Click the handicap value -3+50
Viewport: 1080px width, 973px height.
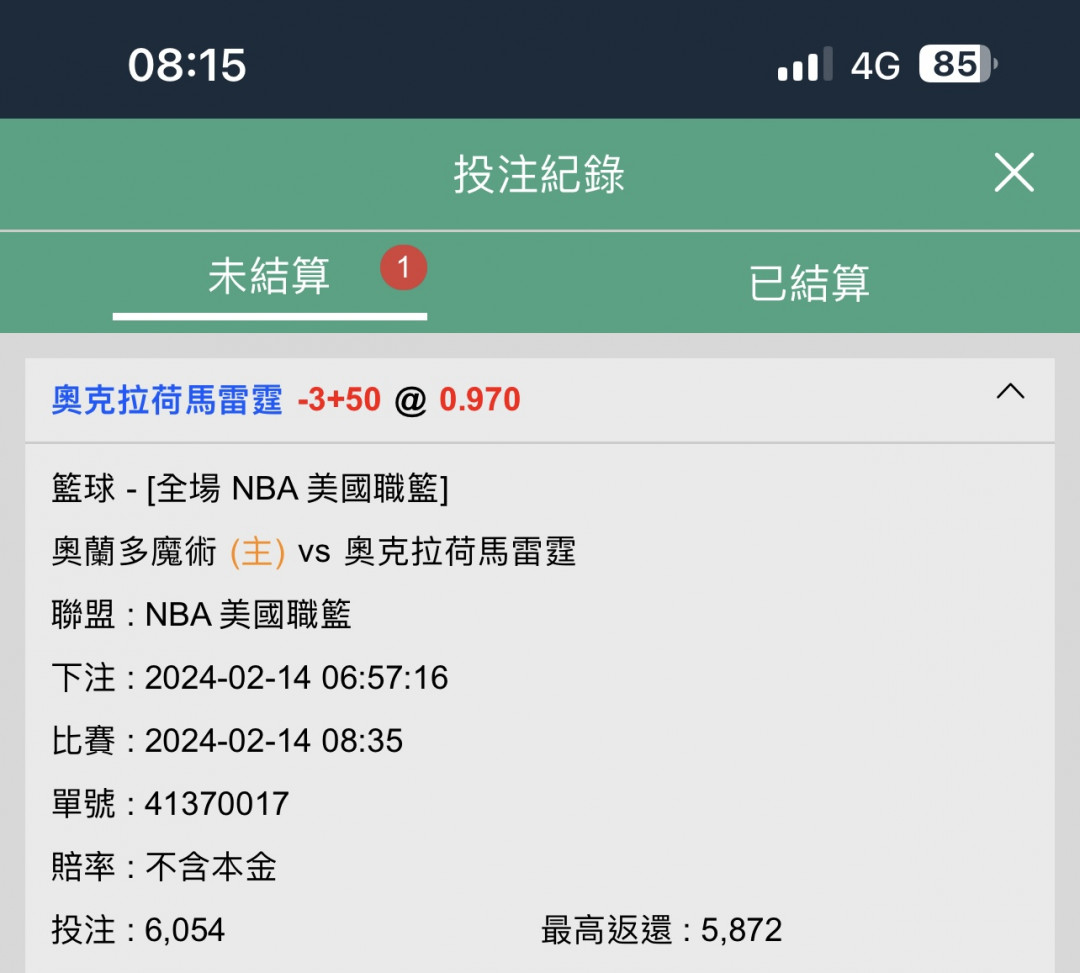339,400
